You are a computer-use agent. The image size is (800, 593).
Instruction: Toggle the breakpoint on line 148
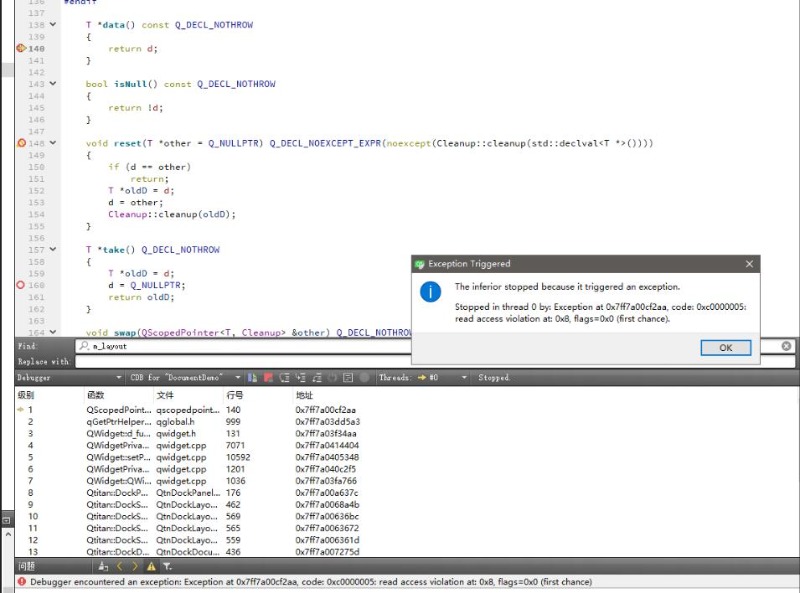(x=21, y=143)
